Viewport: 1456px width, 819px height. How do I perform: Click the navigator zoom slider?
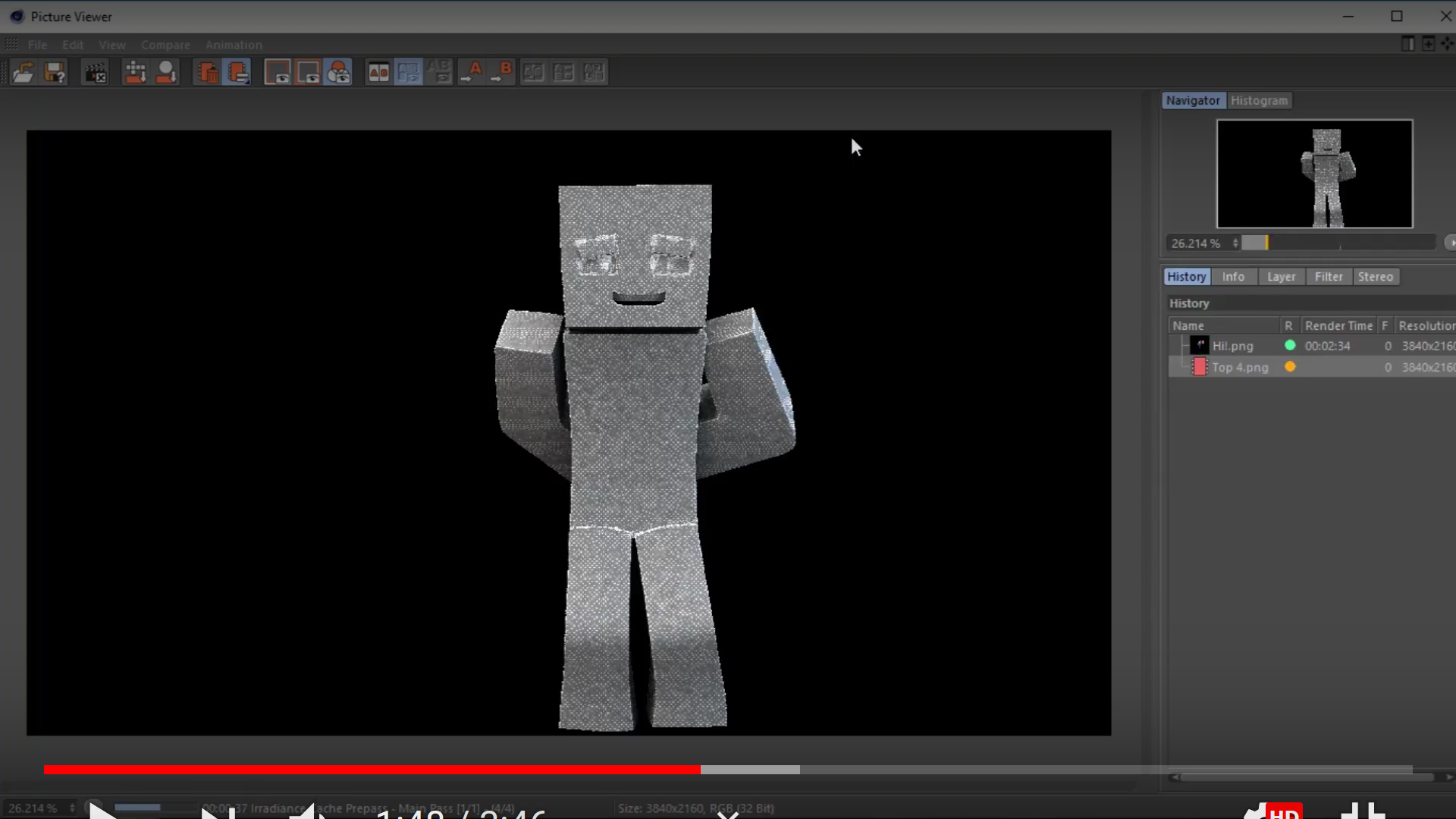coord(1338,243)
